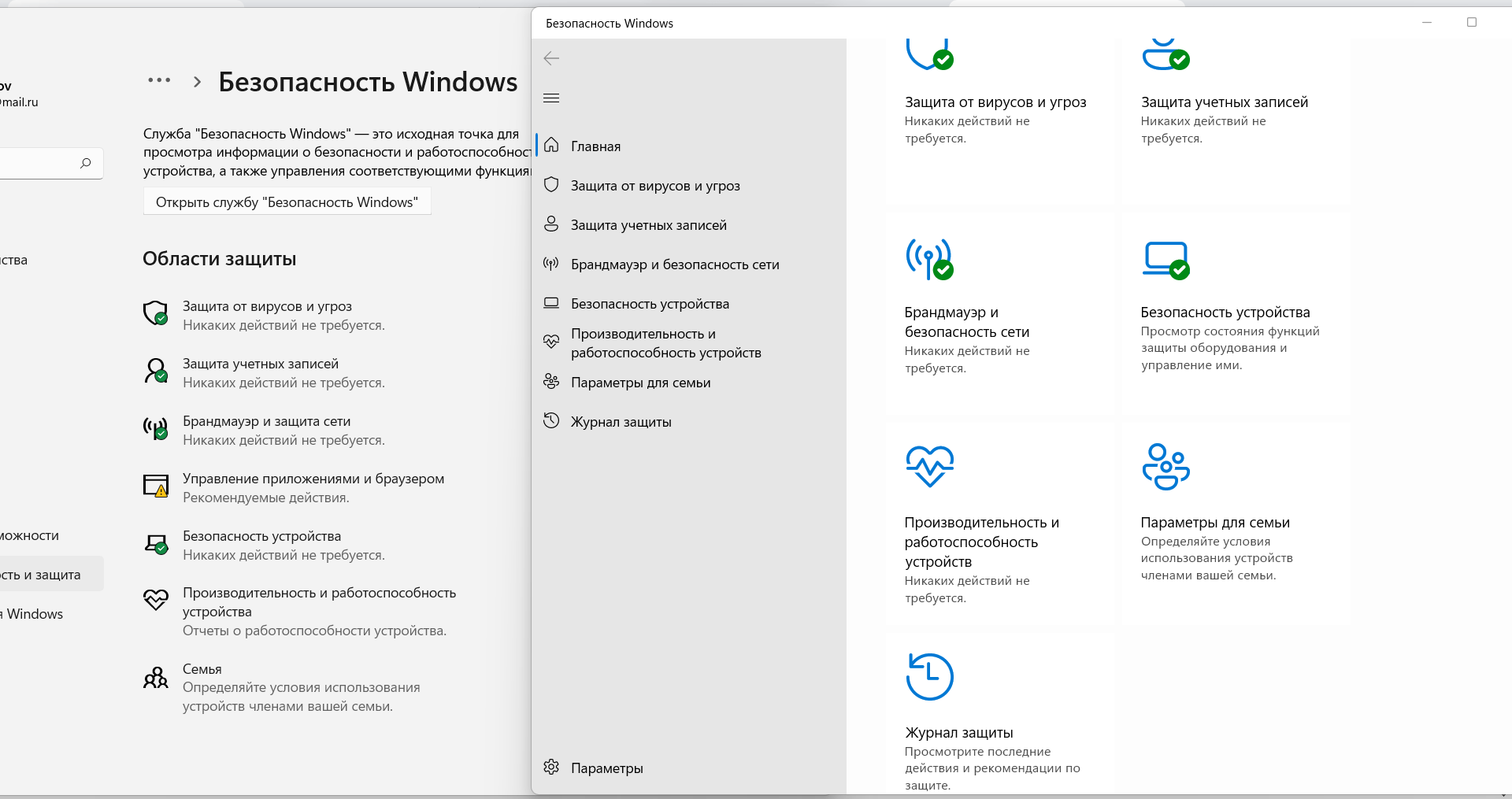The width and height of the screenshot is (1512, 799).
Task: Open Журнал защиты tile title
Action: coord(959,732)
